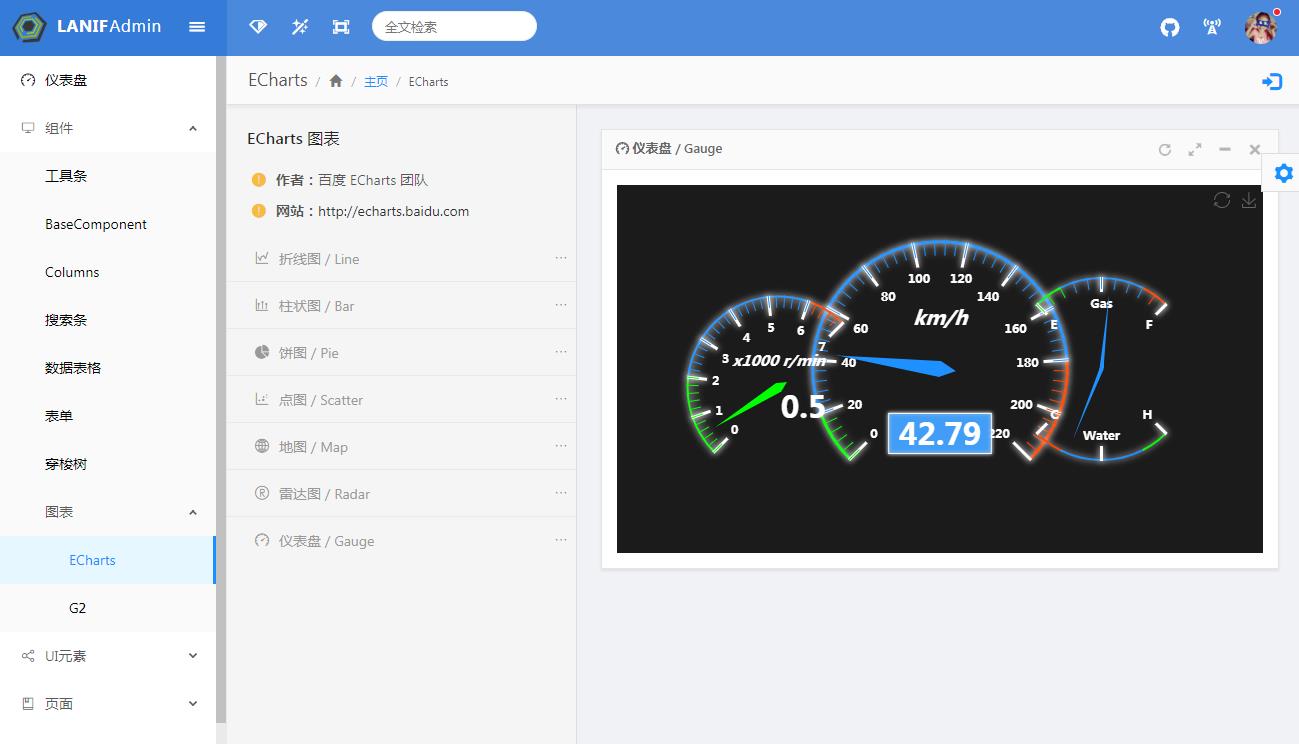Click the globe icon beside 地图

(x=262, y=446)
